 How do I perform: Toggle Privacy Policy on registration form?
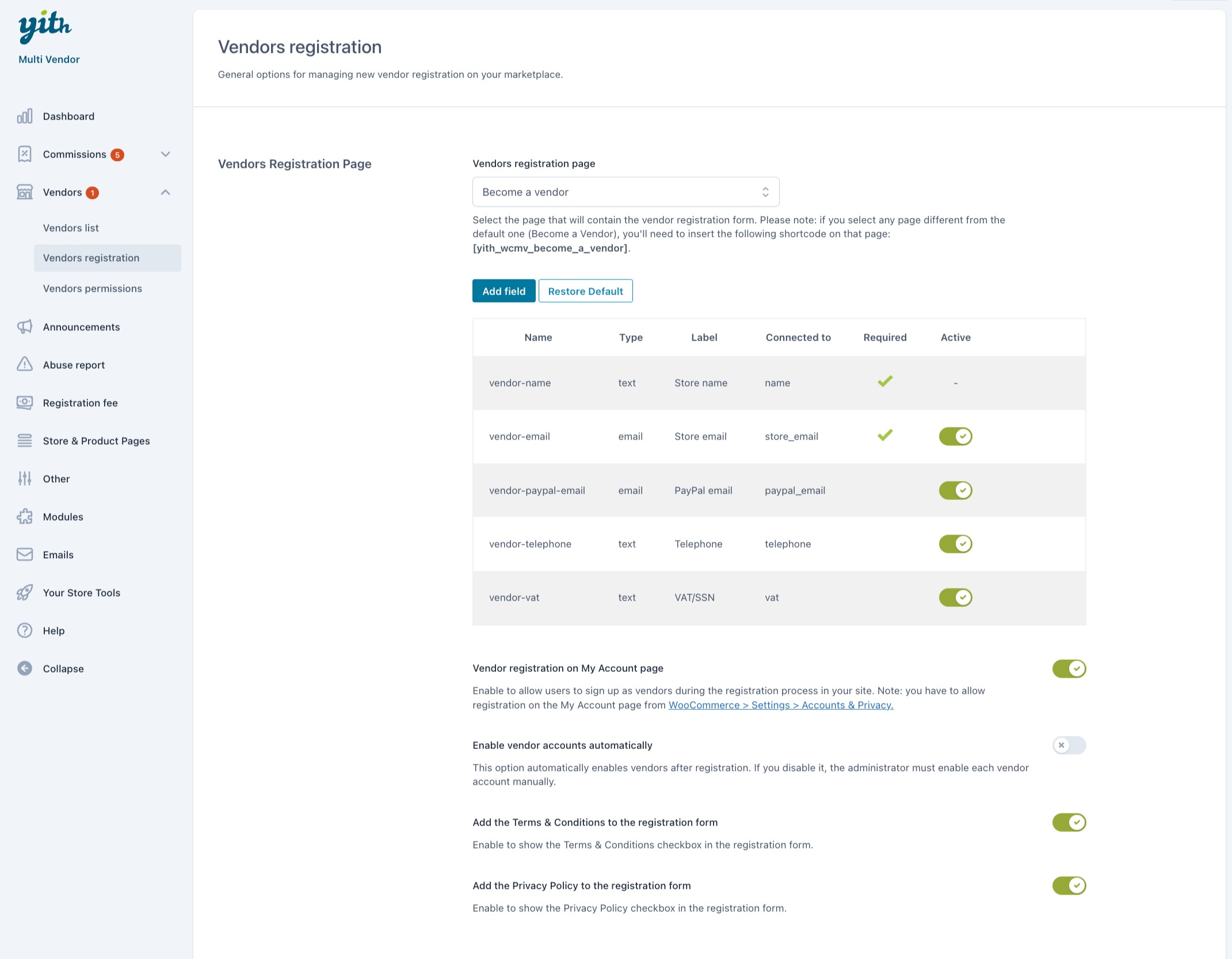tap(1069, 886)
